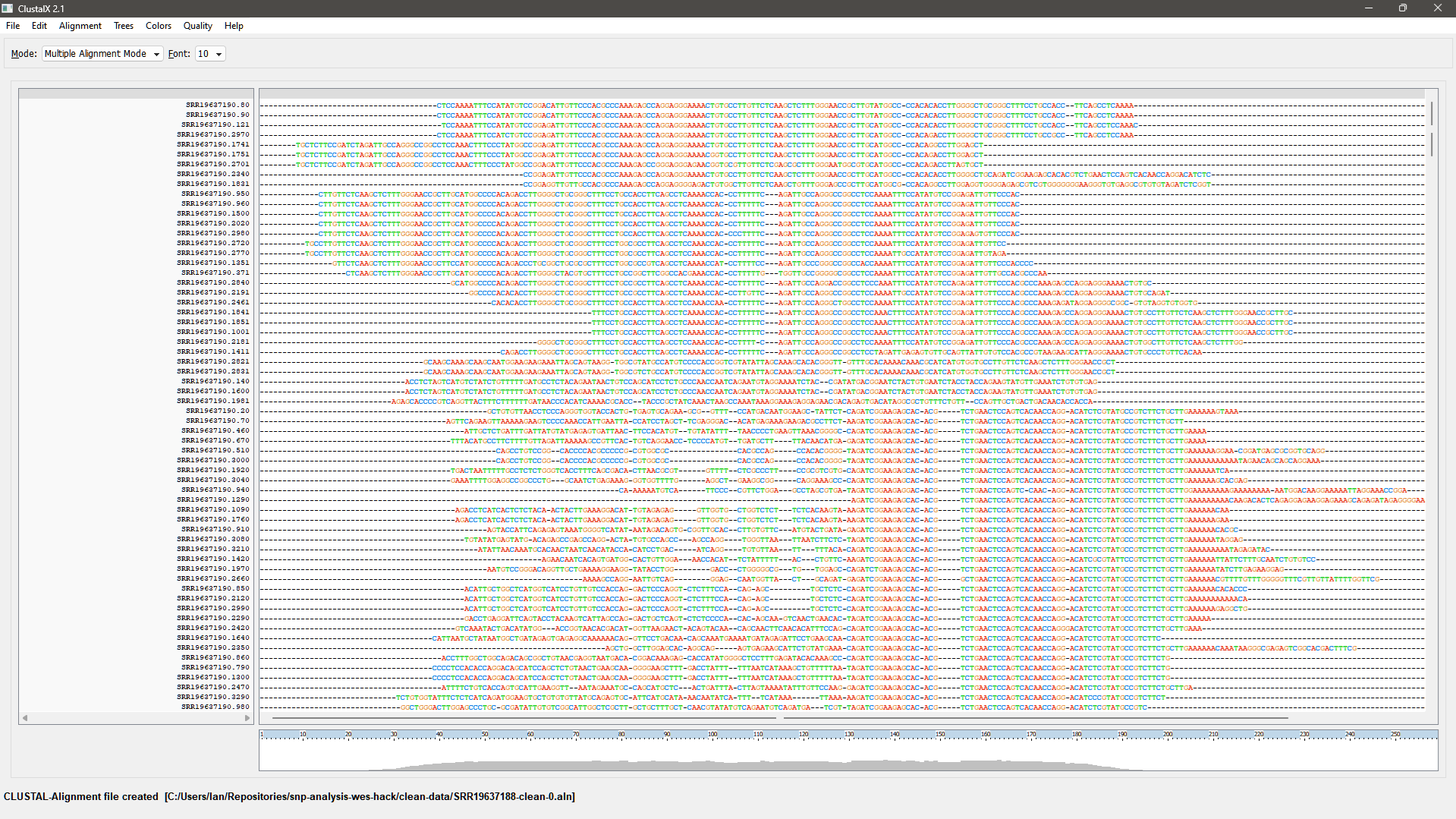Select sequence SRR19637190.2191
The height and width of the screenshot is (819, 1456).
[x=213, y=292]
